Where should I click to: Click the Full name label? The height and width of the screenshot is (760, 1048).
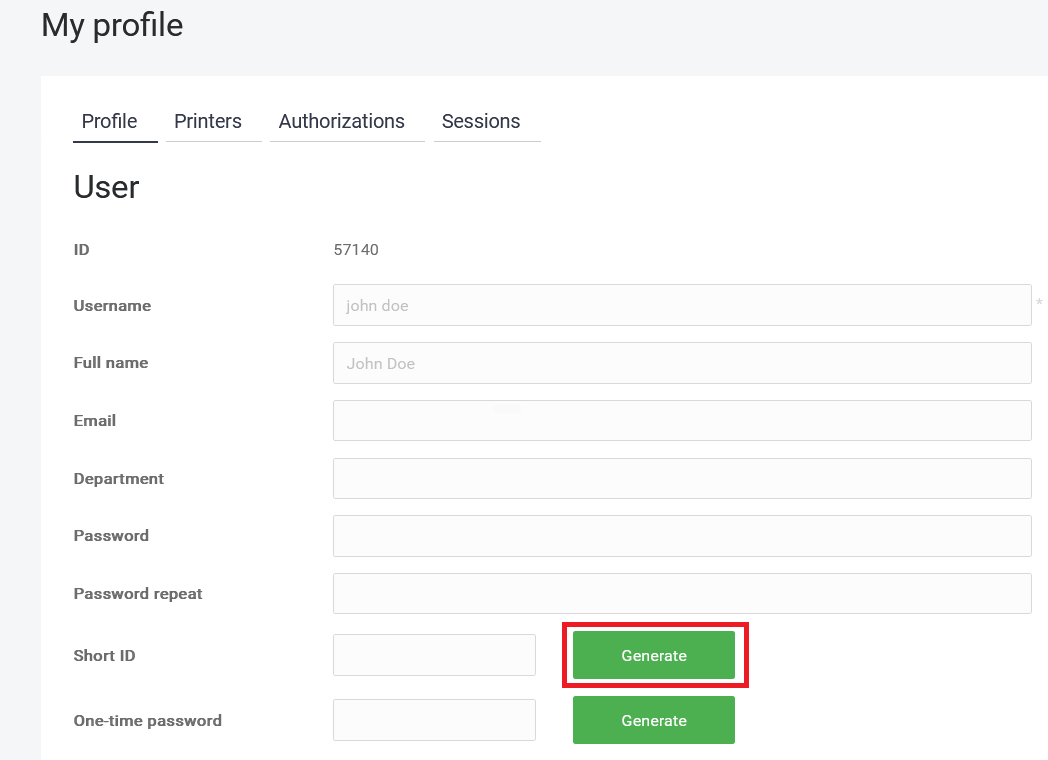pos(111,362)
